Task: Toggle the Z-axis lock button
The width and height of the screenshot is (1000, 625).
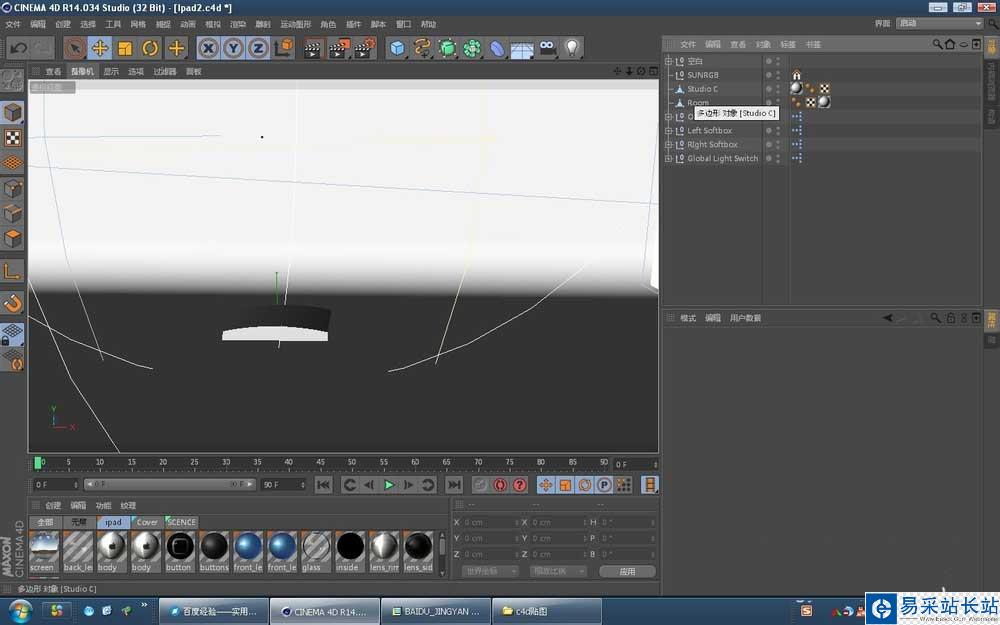Action: coord(258,47)
